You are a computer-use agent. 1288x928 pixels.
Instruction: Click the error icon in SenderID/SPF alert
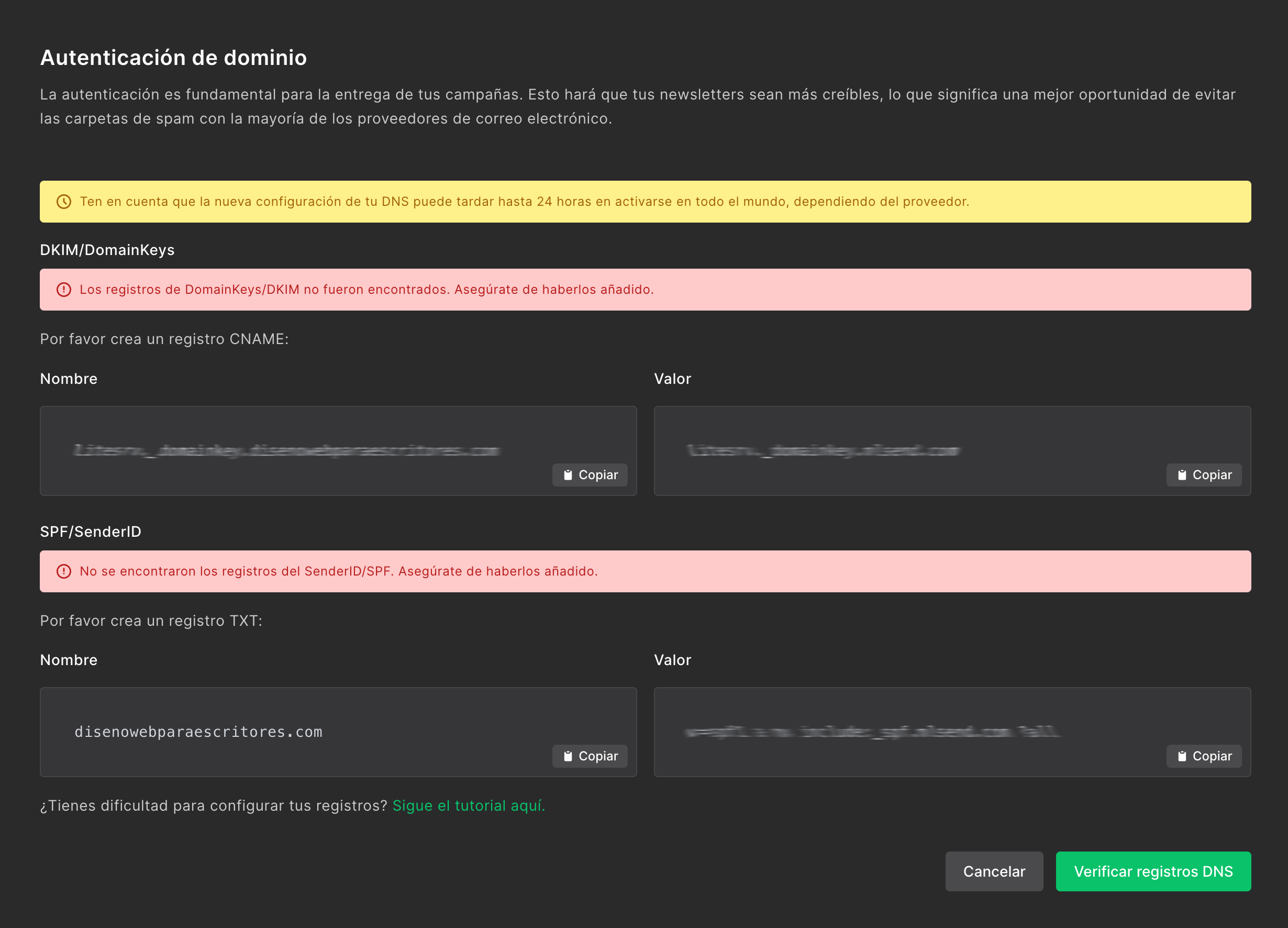coord(63,571)
